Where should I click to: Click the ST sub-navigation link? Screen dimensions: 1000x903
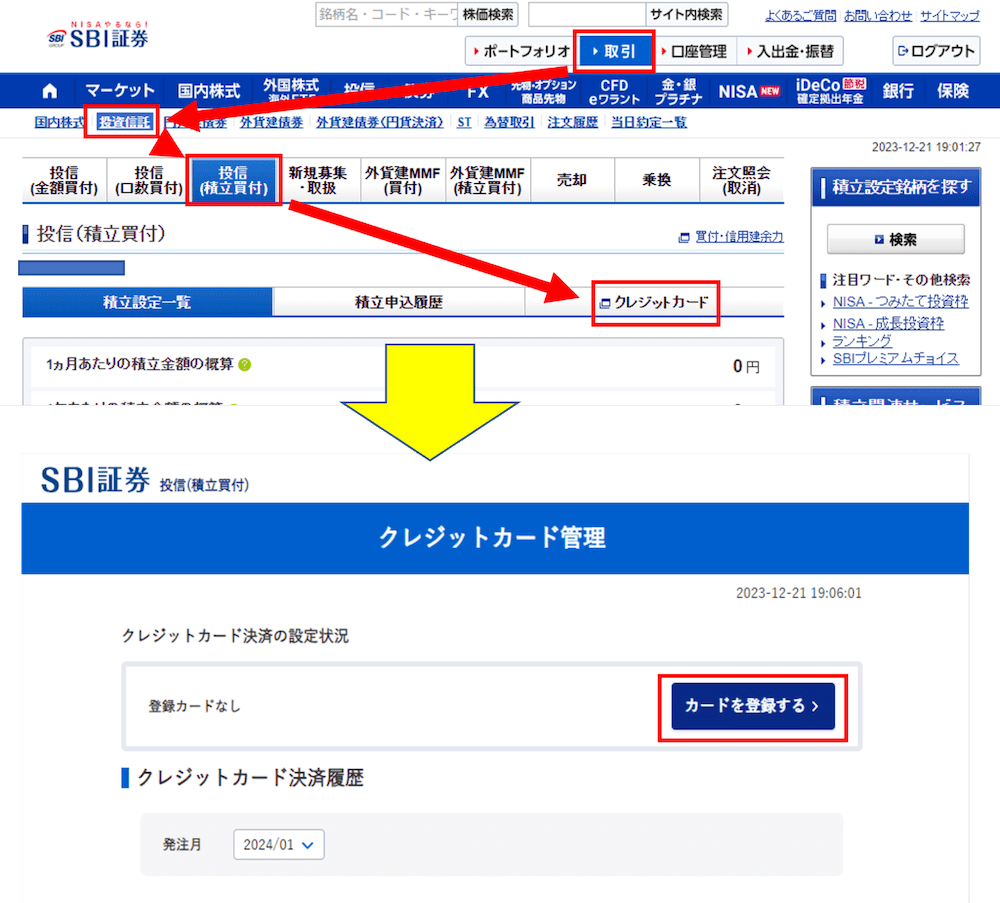tap(464, 122)
